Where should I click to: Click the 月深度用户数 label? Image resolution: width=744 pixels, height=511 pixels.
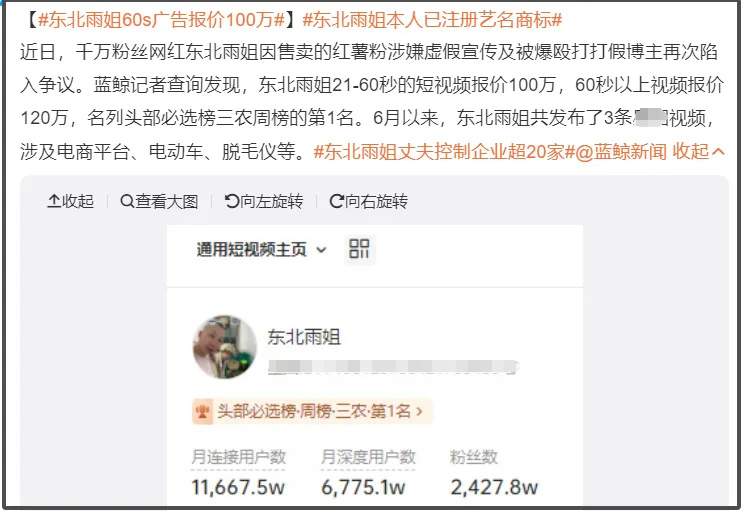tap(368, 457)
